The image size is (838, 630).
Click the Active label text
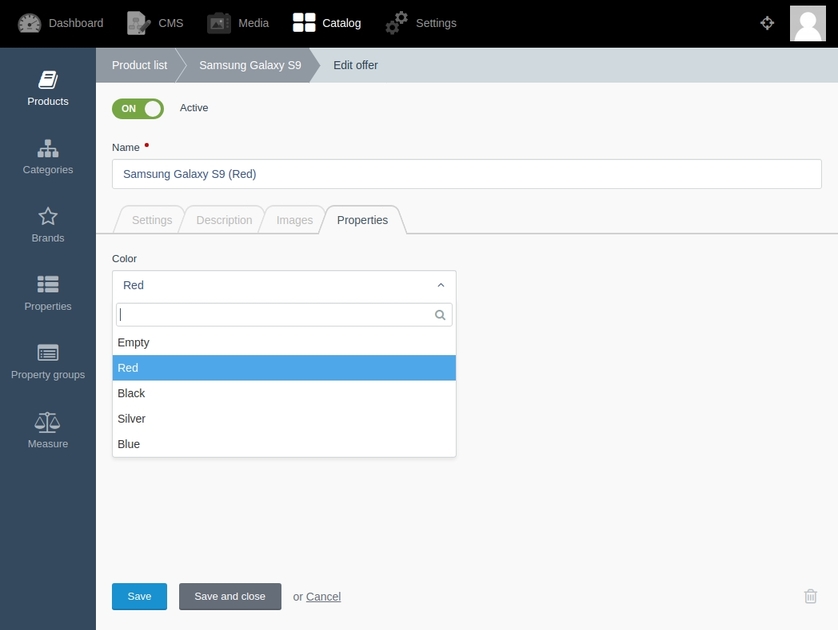click(194, 108)
